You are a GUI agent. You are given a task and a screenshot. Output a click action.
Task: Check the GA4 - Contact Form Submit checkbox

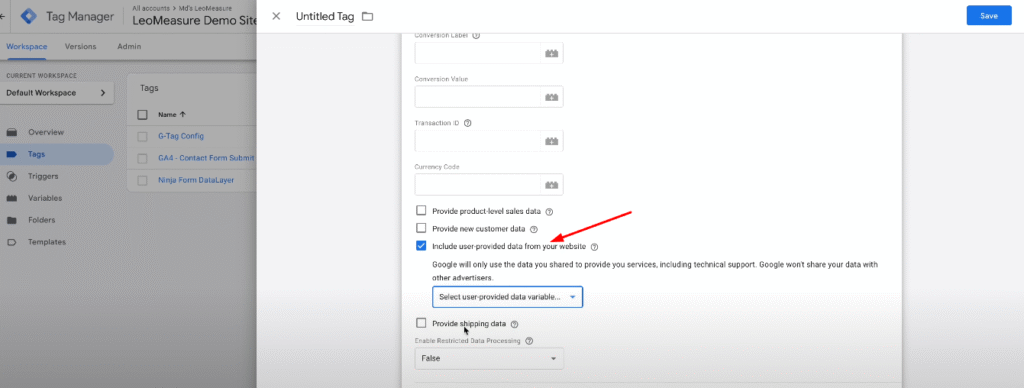(x=142, y=158)
